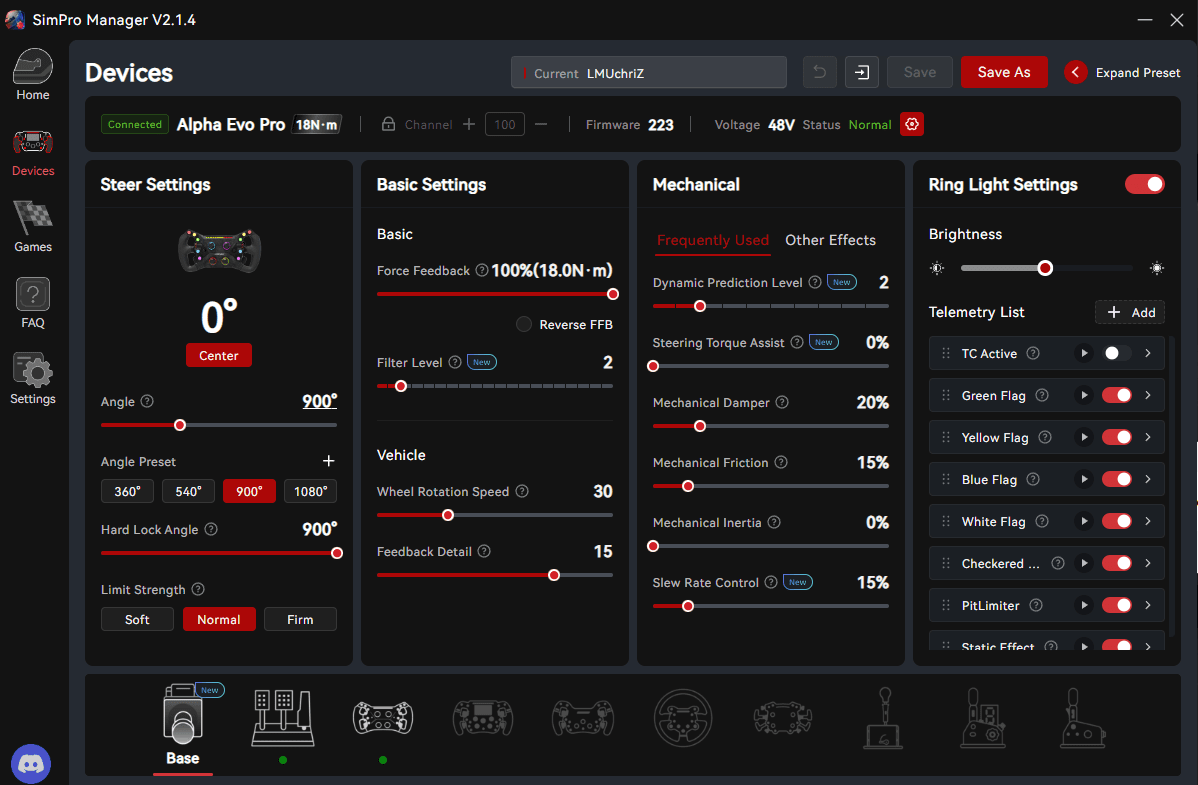The height and width of the screenshot is (785, 1198).
Task: Increase channel with plus icon
Action: pyautogui.click(x=468, y=124)
